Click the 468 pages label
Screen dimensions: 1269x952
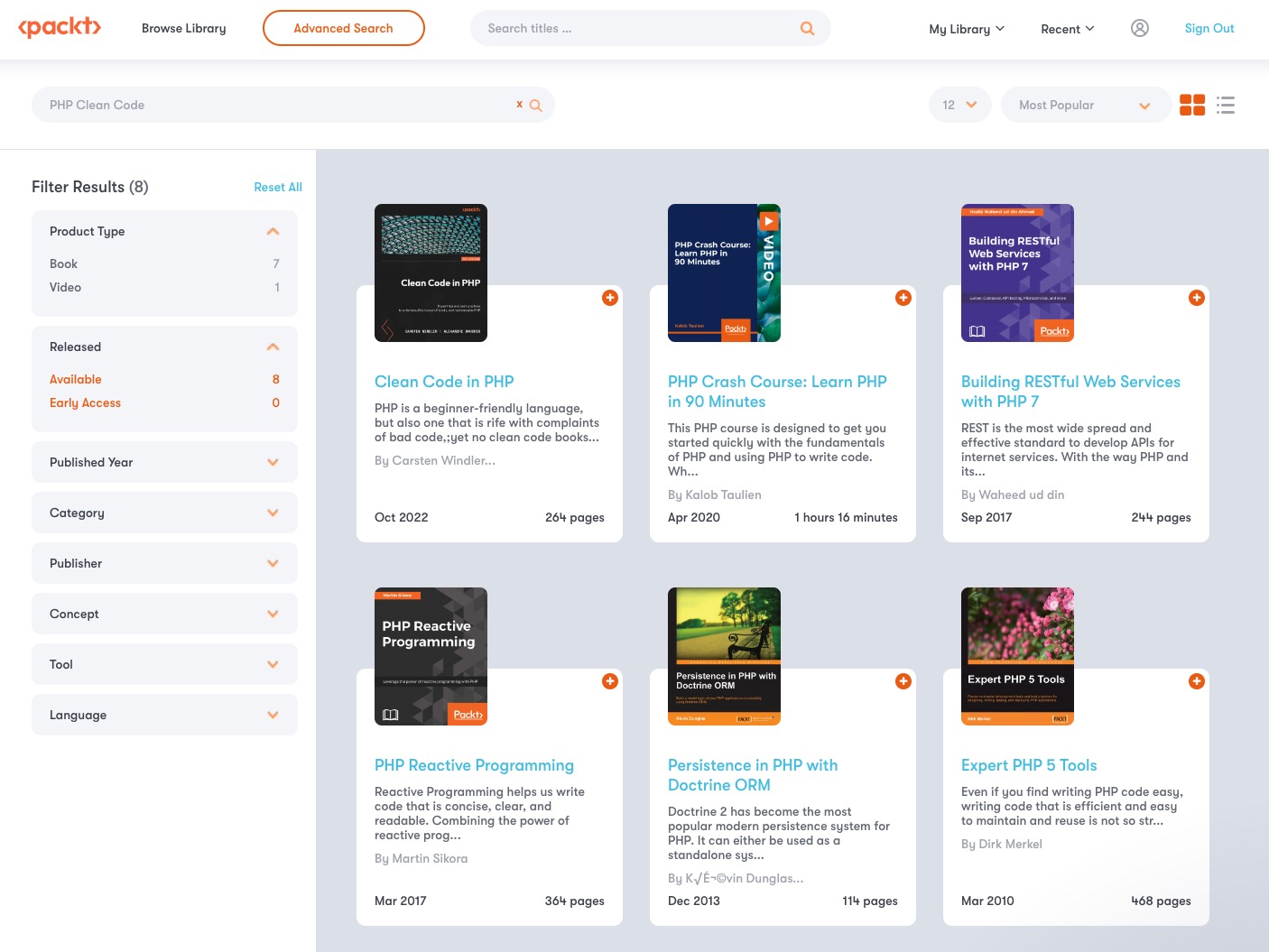[1161, 901]
